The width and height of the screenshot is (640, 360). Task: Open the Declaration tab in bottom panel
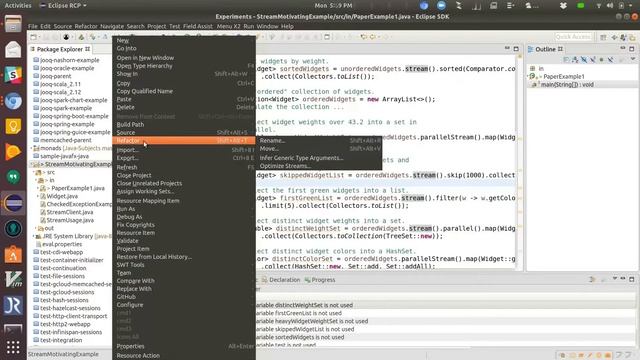(x=281, y=280)
